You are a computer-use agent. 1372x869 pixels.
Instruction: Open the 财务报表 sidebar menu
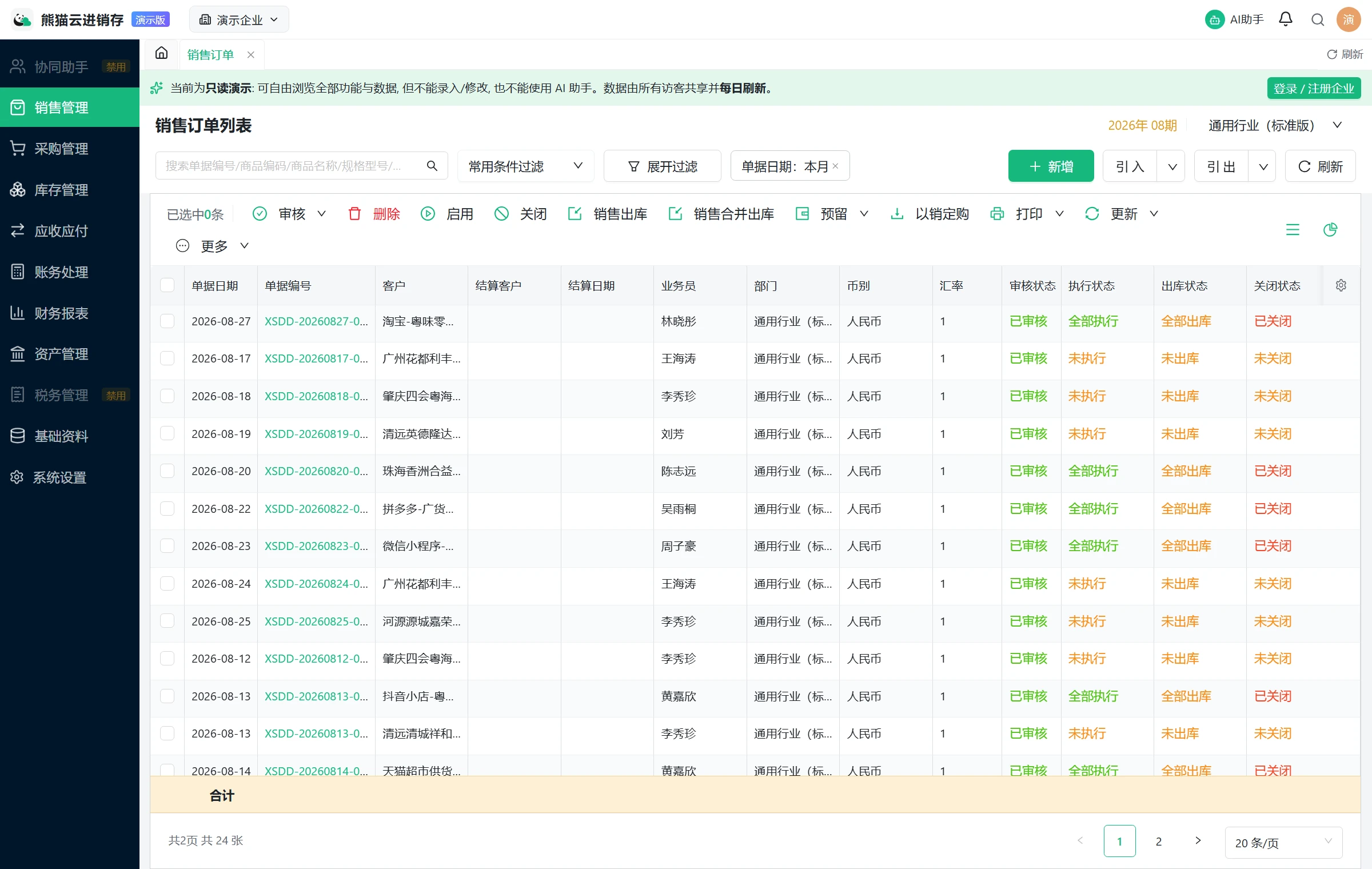coord(70,313)
